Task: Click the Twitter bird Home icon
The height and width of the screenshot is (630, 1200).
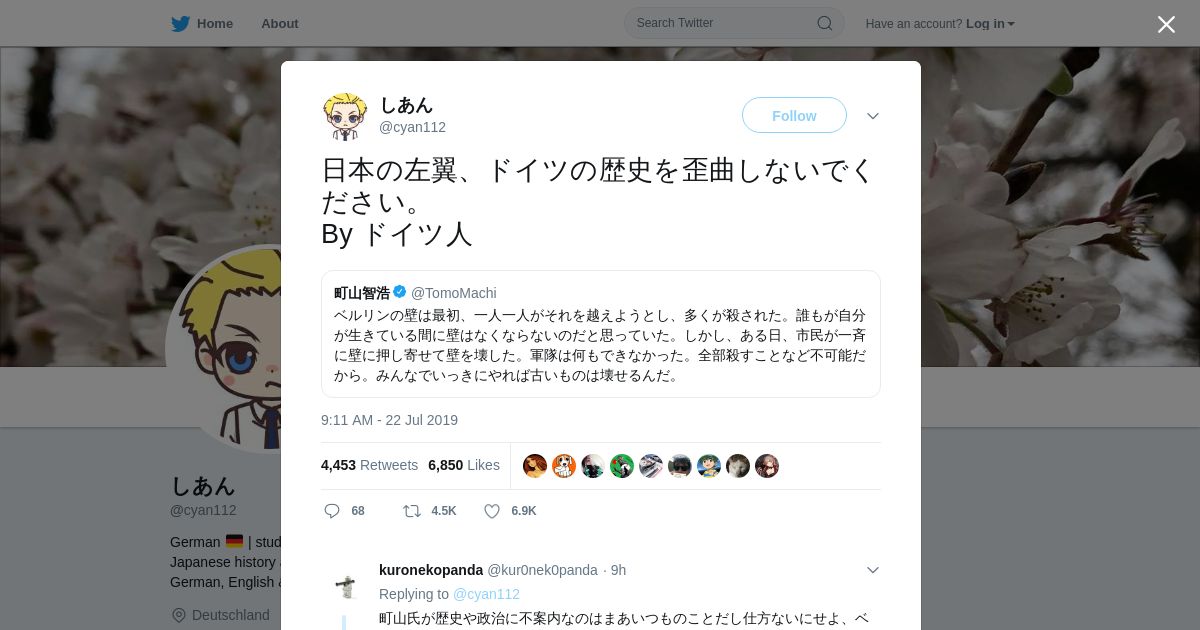Action: pyautogui.click(x=180, y=23)
